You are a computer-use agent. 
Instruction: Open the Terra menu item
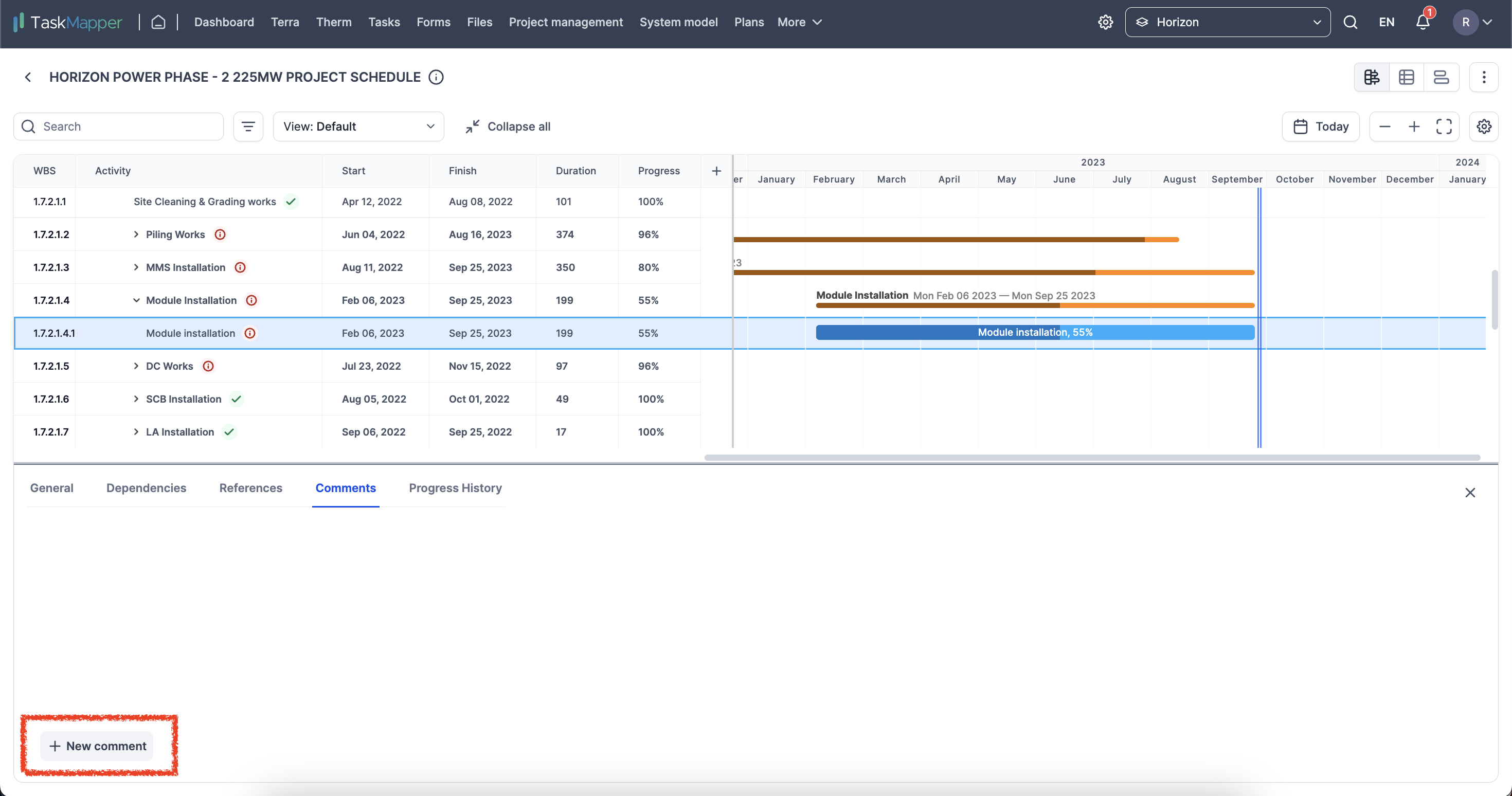click(285, 22)
